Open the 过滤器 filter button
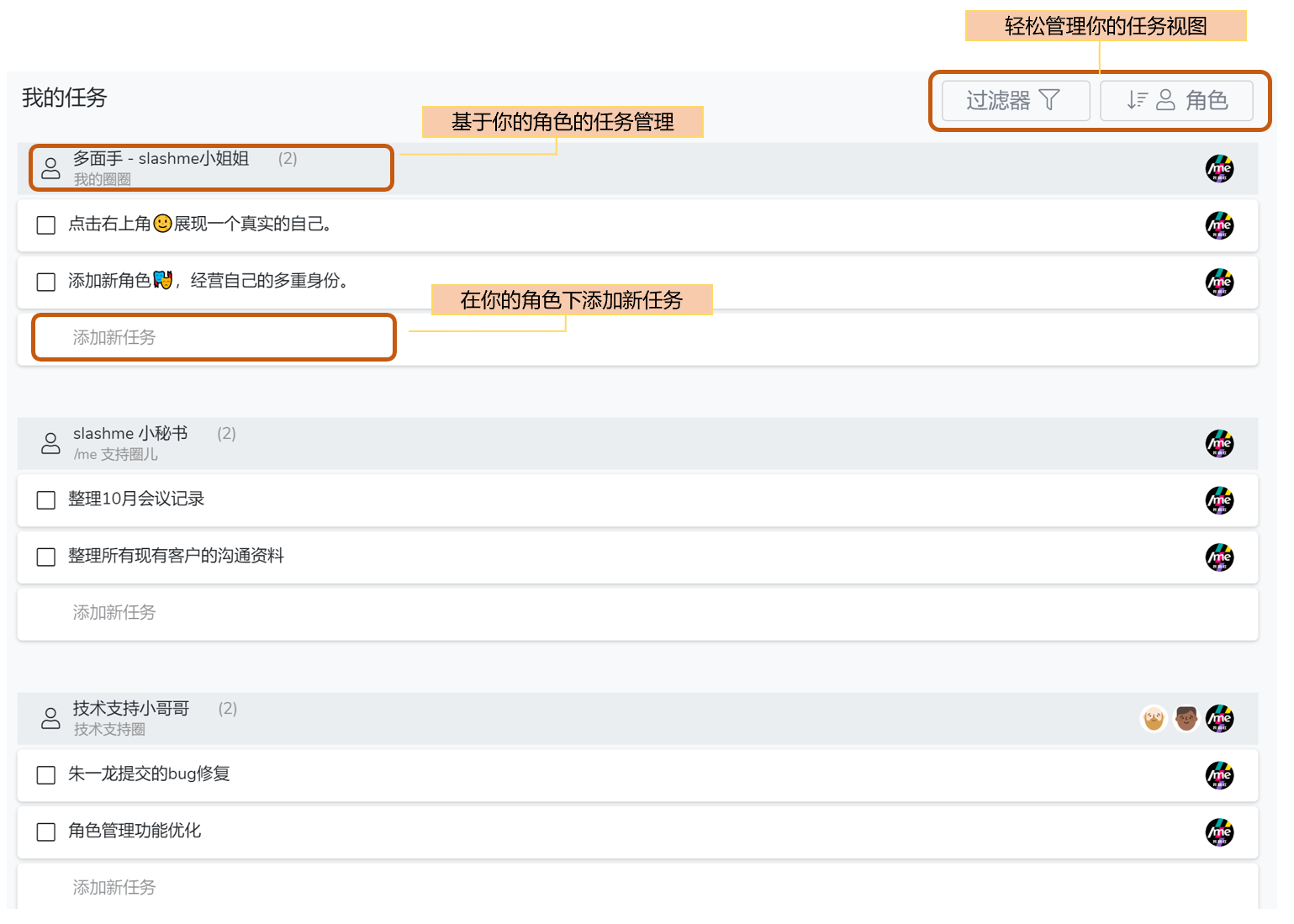Viewport: 1294px width, 924px height. pos(1016,101)
